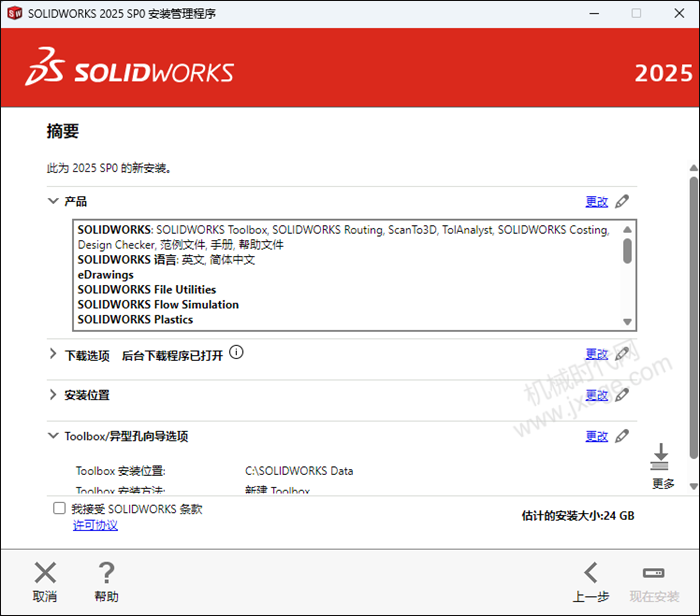This screenshot has height=616, width=700.
Task: Minimize the installation manager window
Action: coord(594,13)
